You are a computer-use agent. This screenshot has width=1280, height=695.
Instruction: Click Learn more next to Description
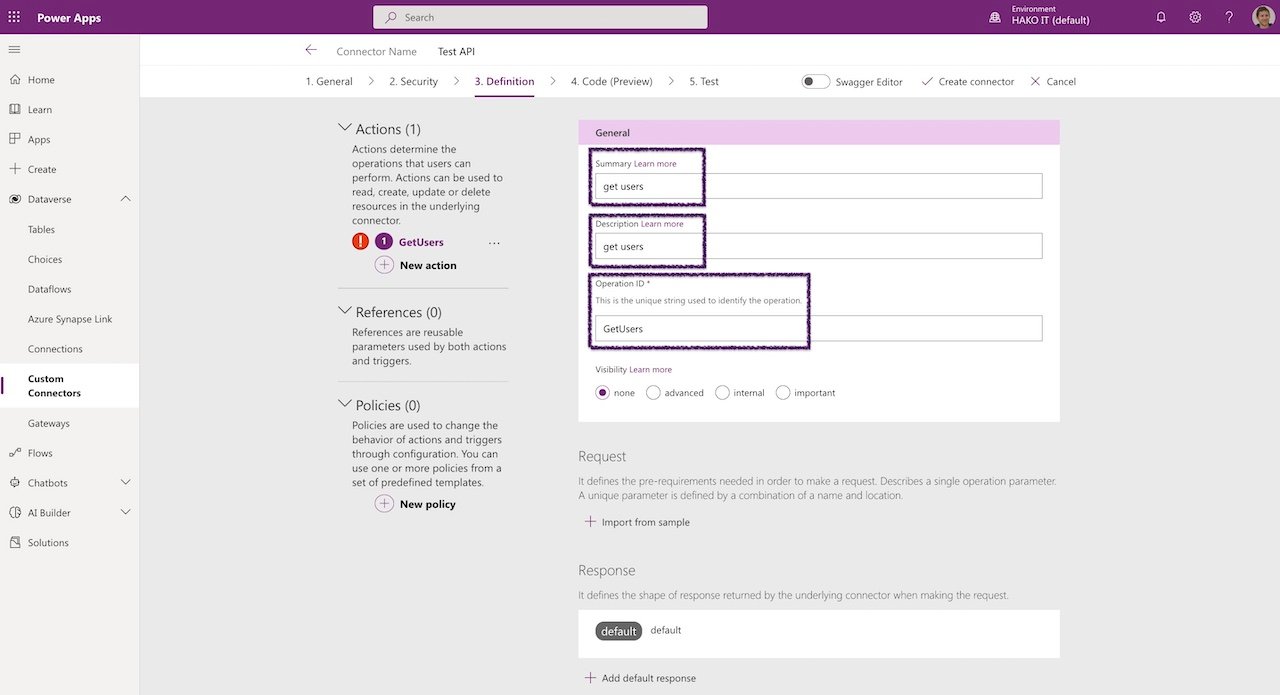click(x=662, y=224)
